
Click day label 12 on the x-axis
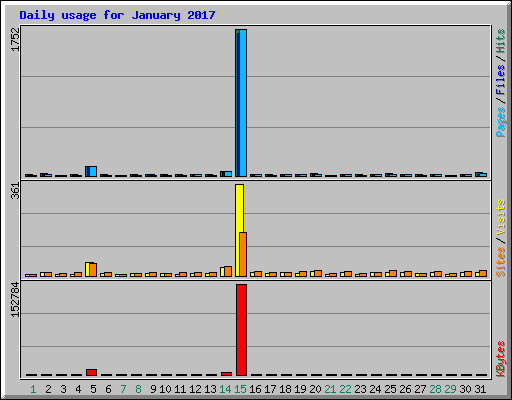tap(195, 389)
